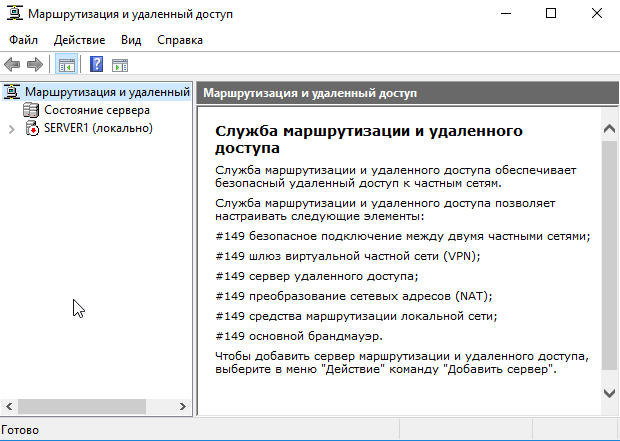Select SERVER1 (локально) in the tree

[98, 128]
